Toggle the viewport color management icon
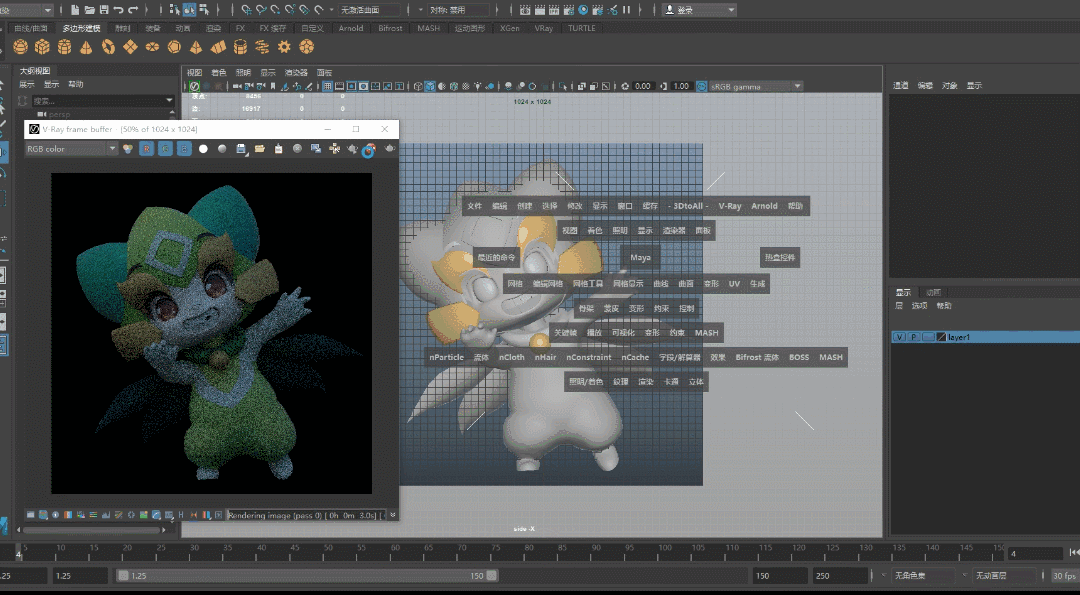The width and height of the screenshot is (1080, 595). pyautogui.click(x=701, y=86)
